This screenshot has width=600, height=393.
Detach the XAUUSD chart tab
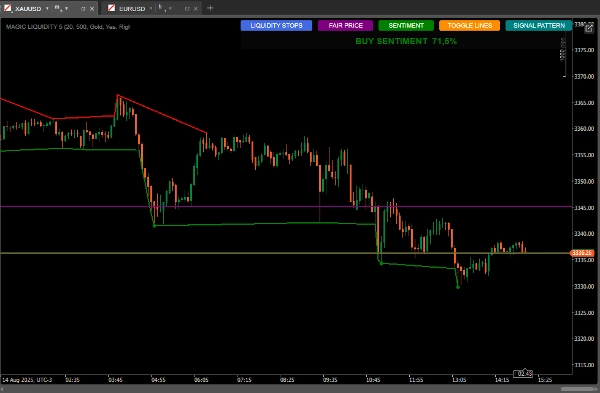(83, 8)
